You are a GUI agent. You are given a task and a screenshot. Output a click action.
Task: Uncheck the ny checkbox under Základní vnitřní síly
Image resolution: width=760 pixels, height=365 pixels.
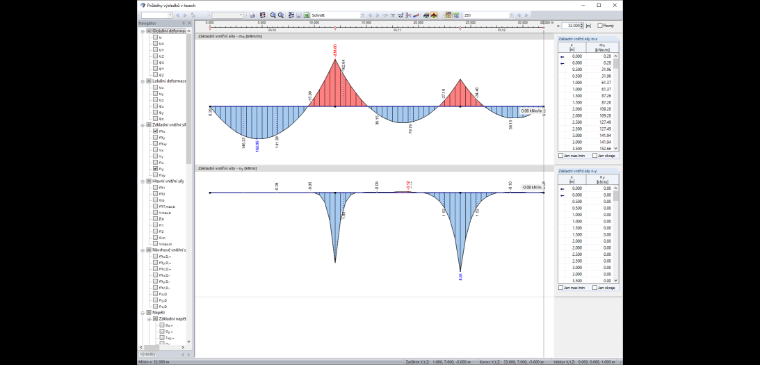coord(155,169)
